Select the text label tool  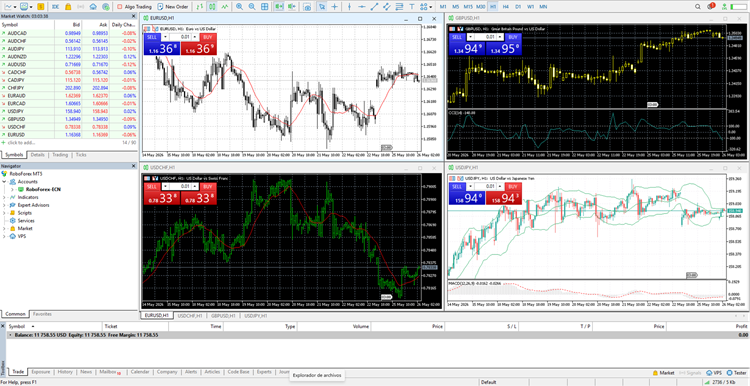(412, 7)
